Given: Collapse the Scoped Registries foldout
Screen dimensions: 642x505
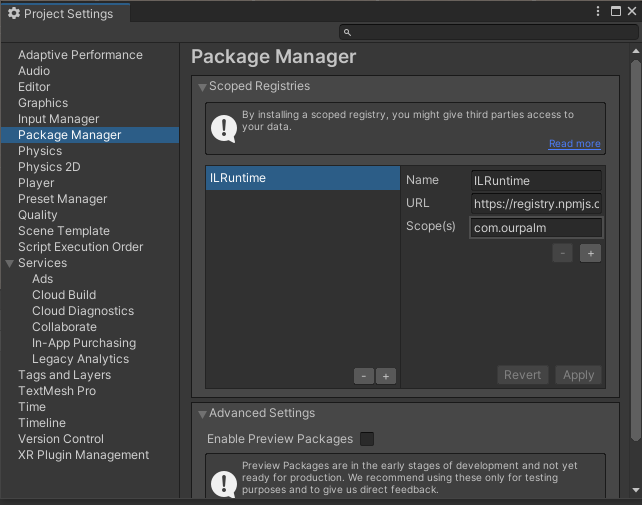Looking at the screenshot, I should pyautogui.click(x=202, y=87).
